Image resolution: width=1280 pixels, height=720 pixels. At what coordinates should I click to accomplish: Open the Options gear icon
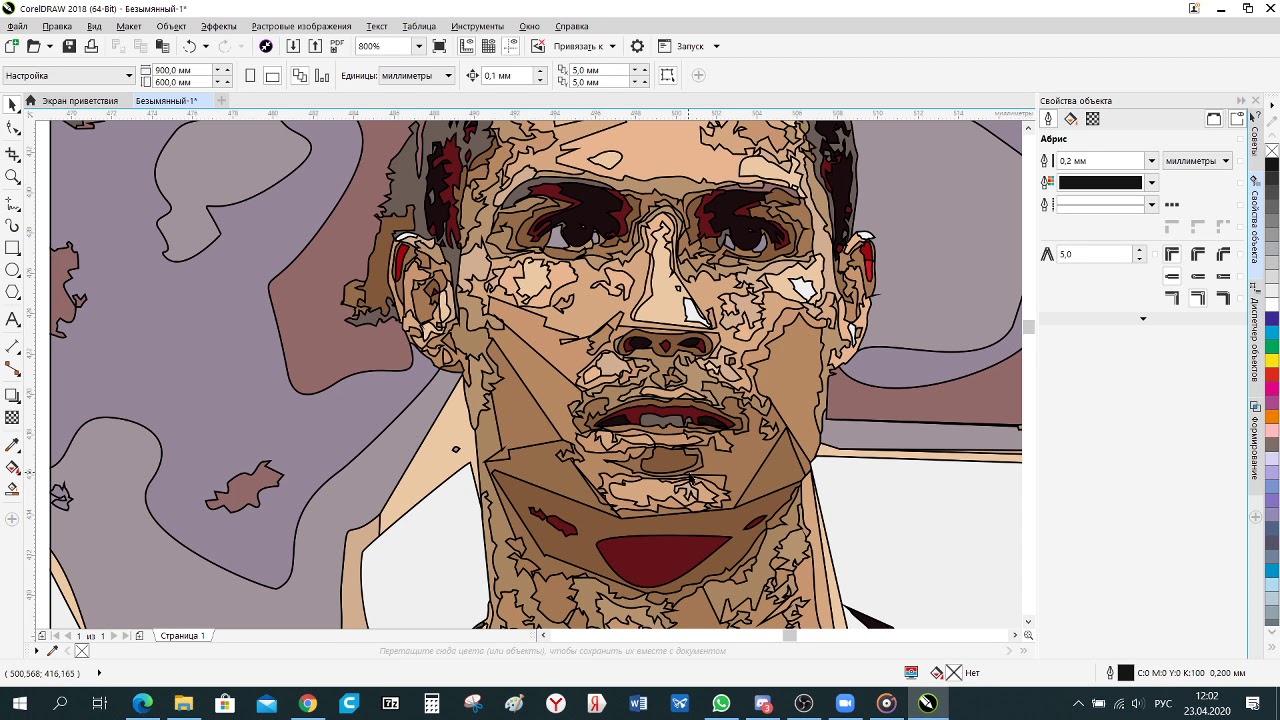coord(637,46)
